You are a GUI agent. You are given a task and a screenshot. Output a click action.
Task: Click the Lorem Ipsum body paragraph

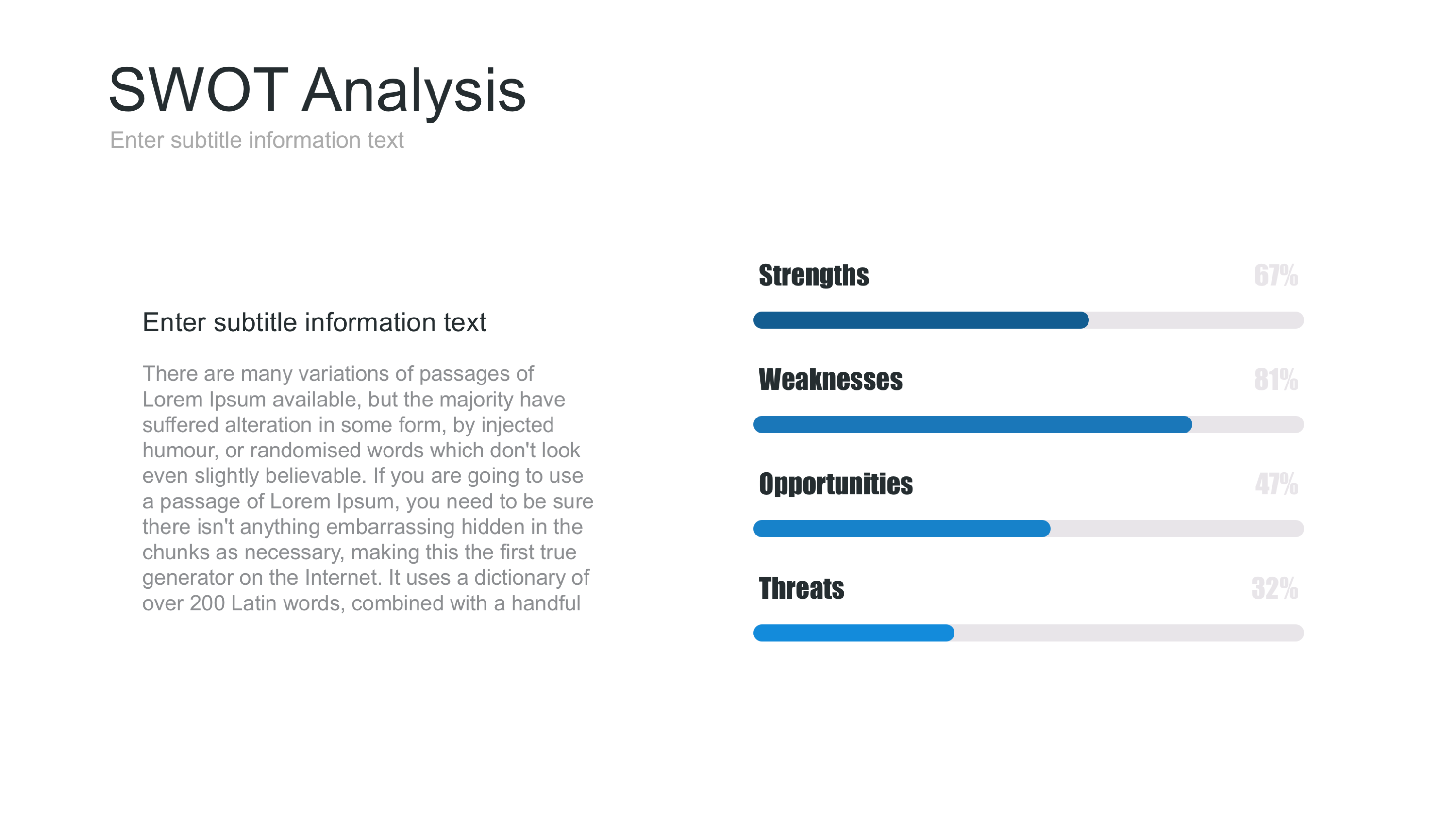coord(368,488)
